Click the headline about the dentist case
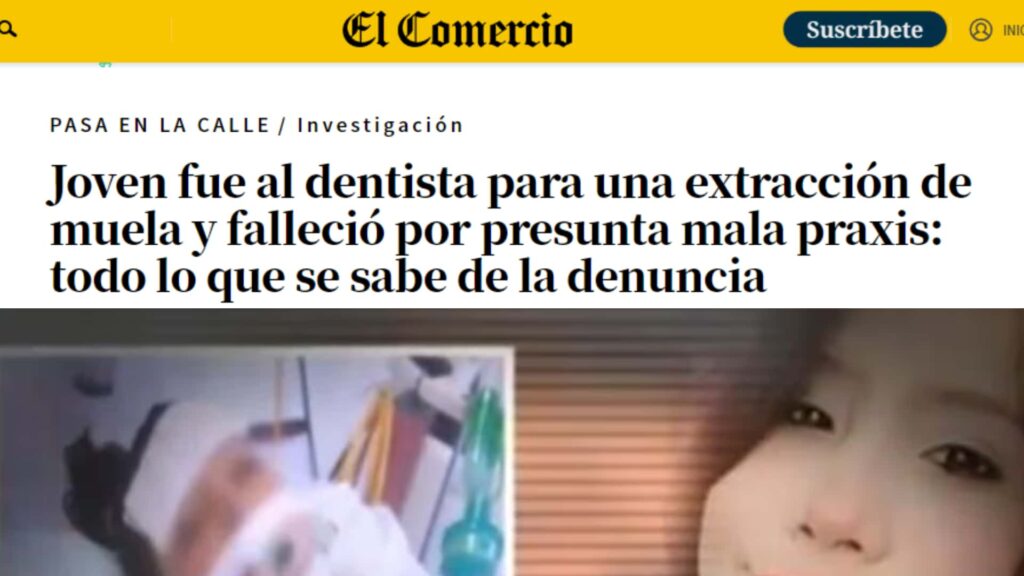The height and width of the screenshot is (576, 1024). click(511, 229)
